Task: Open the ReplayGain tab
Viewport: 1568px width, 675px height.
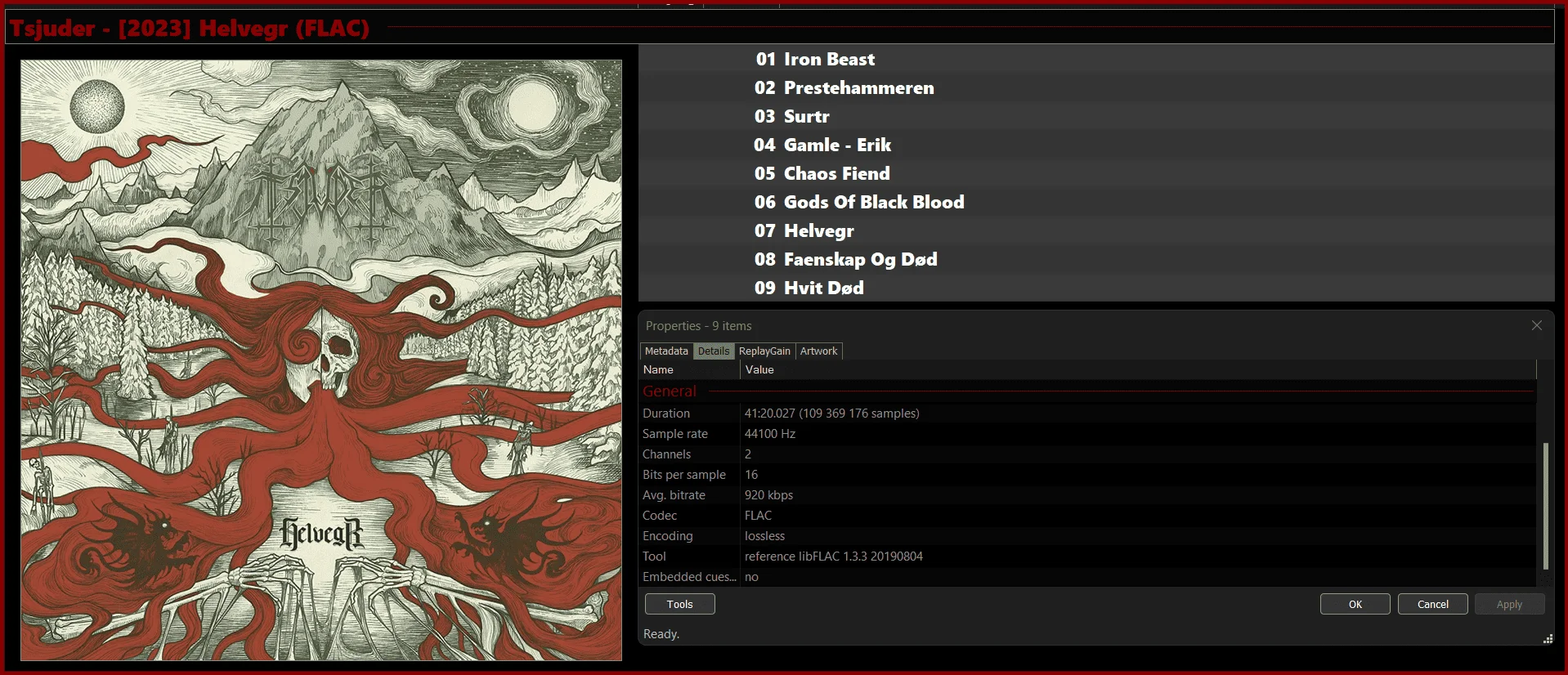Action: coord(764,351)
